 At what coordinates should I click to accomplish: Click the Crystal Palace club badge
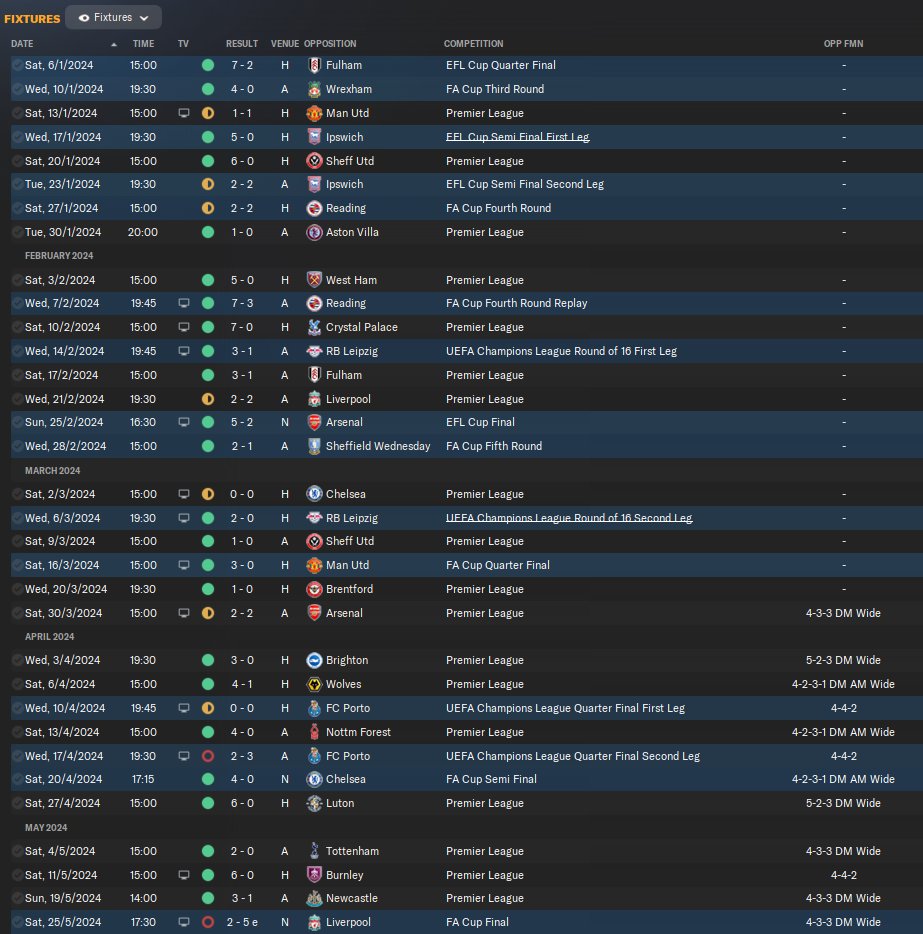314,327
